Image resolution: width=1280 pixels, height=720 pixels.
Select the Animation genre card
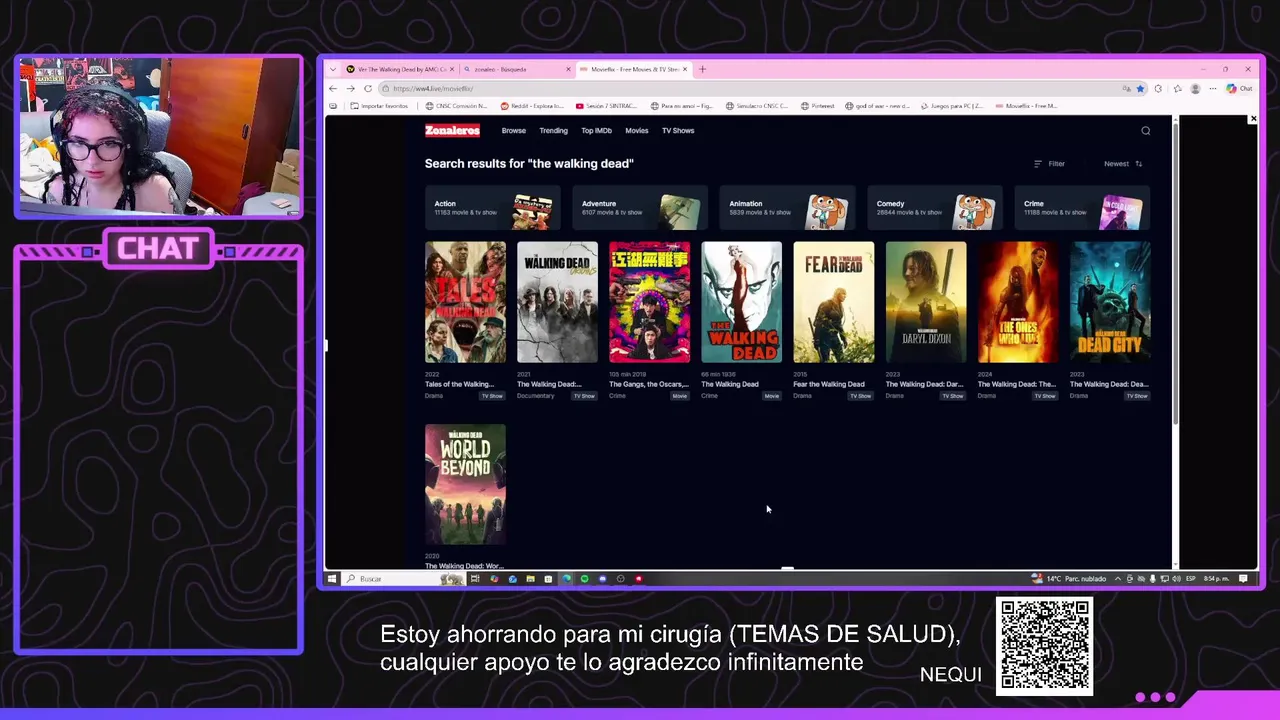click(x=787, y=208)
